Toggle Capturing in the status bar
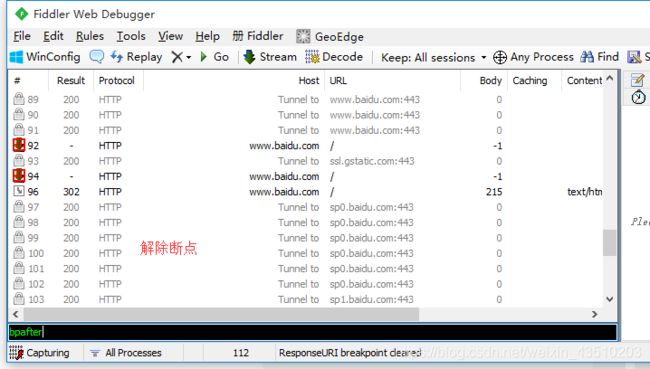Viewport: 650px width, 369px height. tap(39, 353)
